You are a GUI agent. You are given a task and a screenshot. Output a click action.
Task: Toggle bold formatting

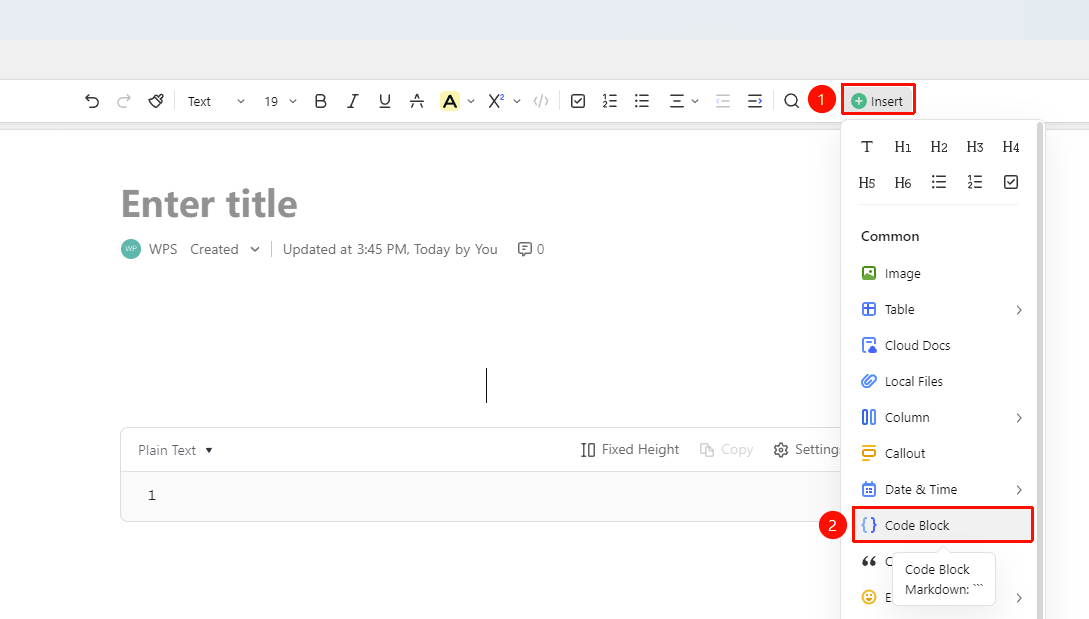(320, 101)
